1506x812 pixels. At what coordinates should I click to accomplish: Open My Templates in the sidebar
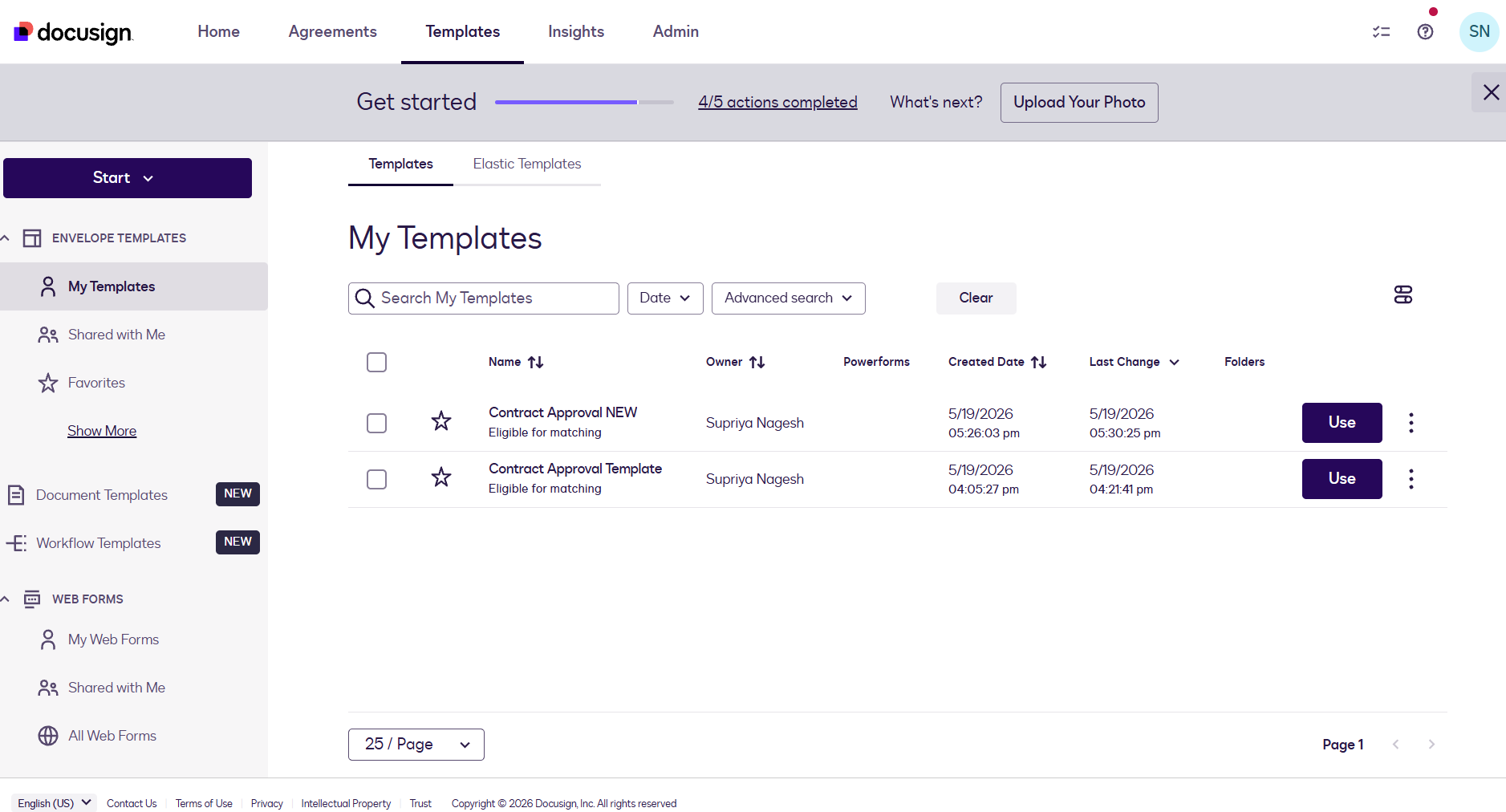tap(134, 286)
